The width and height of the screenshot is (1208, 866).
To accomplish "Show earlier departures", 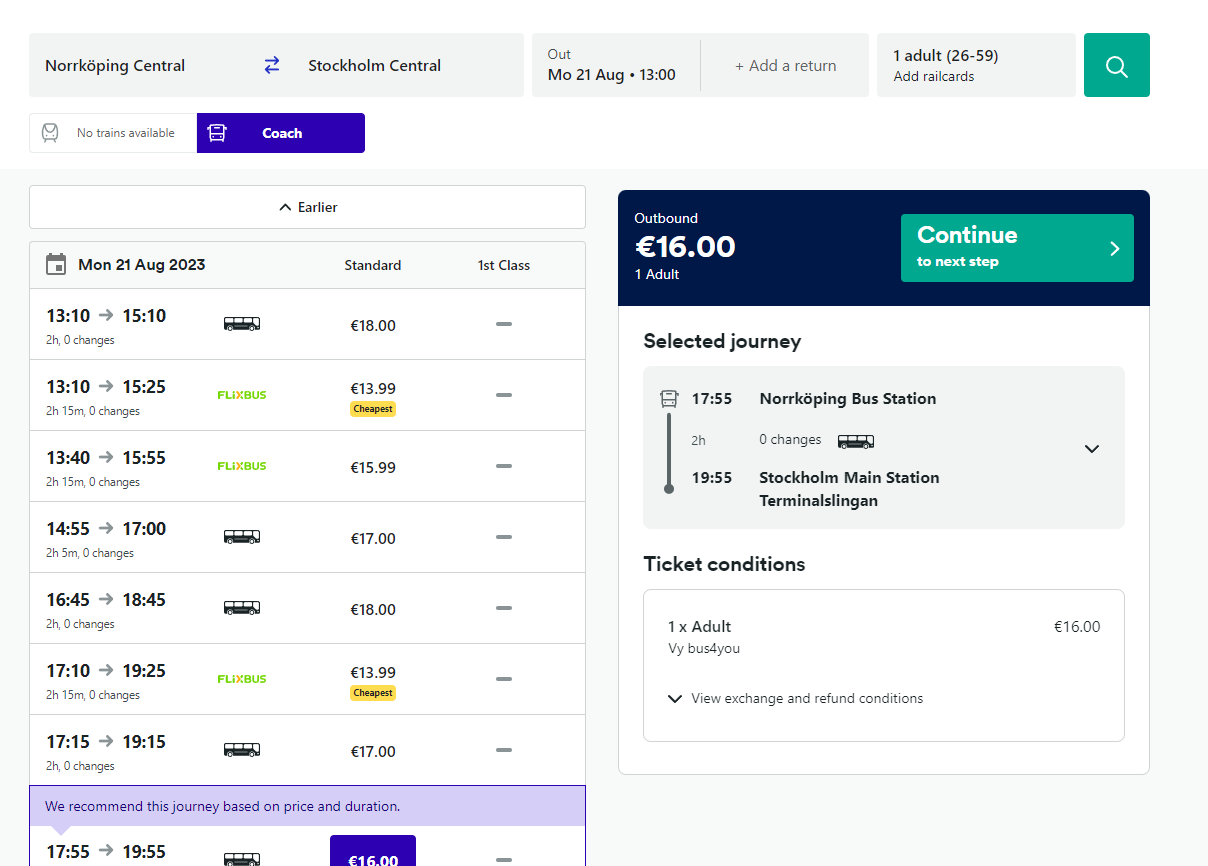I will click(307, 207).
